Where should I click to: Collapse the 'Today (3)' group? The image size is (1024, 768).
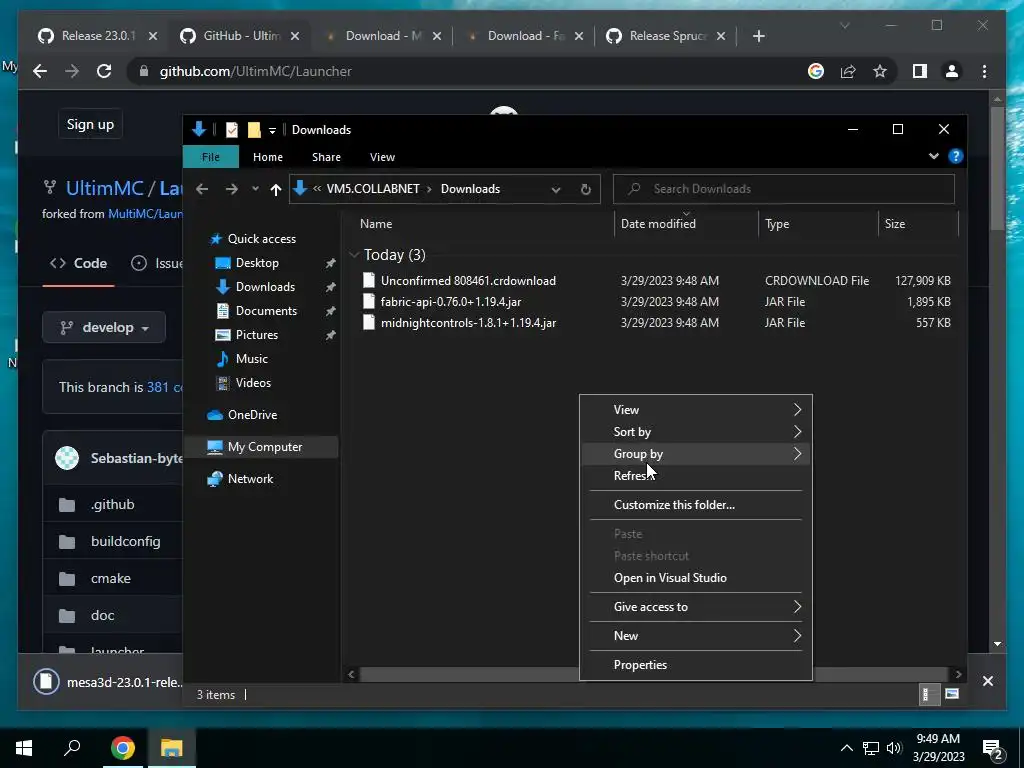[x=355, y=255]
